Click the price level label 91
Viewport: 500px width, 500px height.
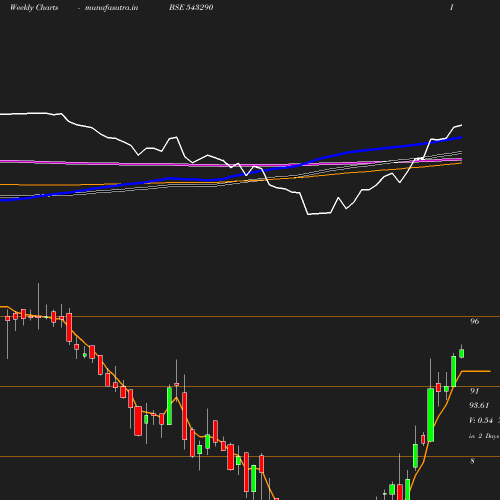tap(474, 391)
